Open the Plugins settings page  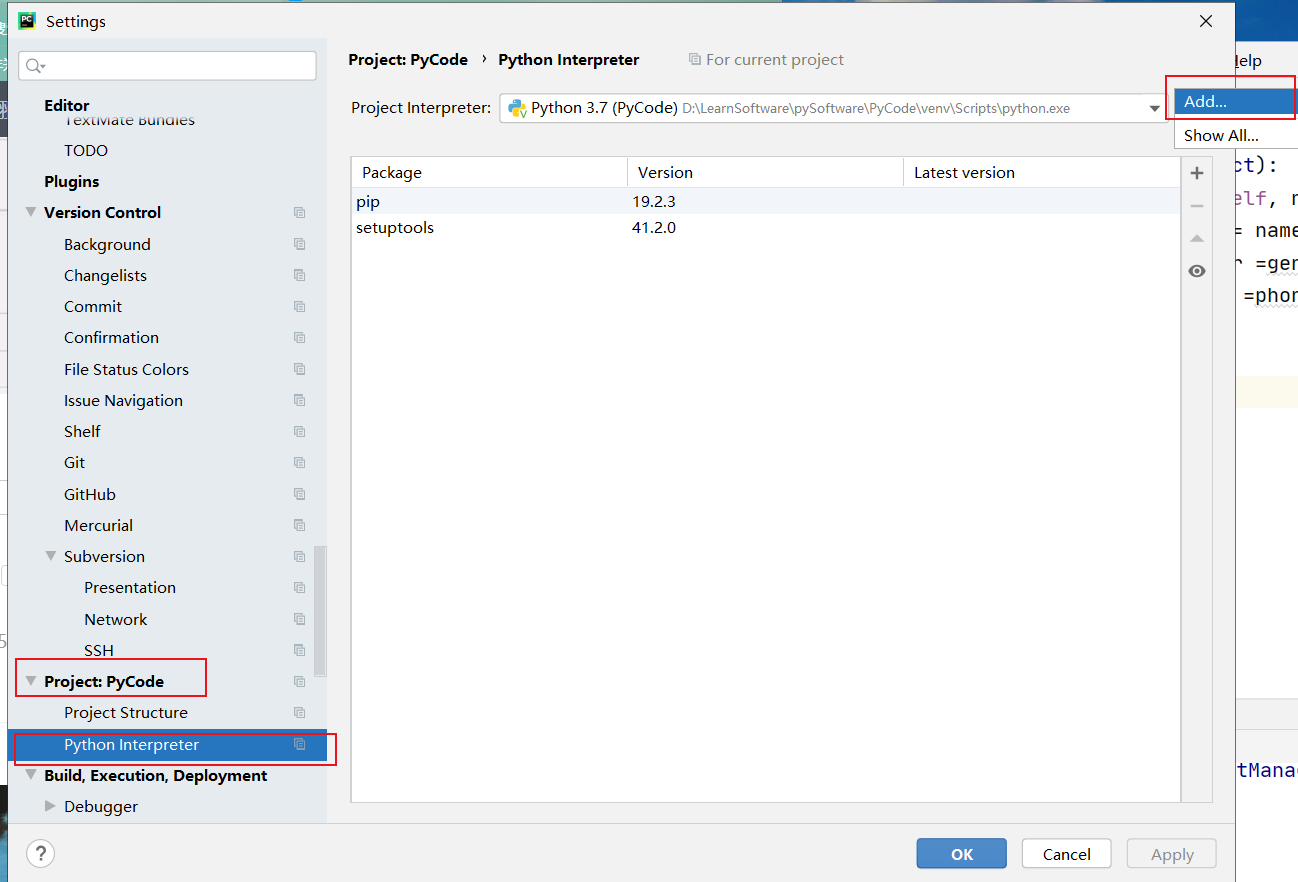pos(72,181)
